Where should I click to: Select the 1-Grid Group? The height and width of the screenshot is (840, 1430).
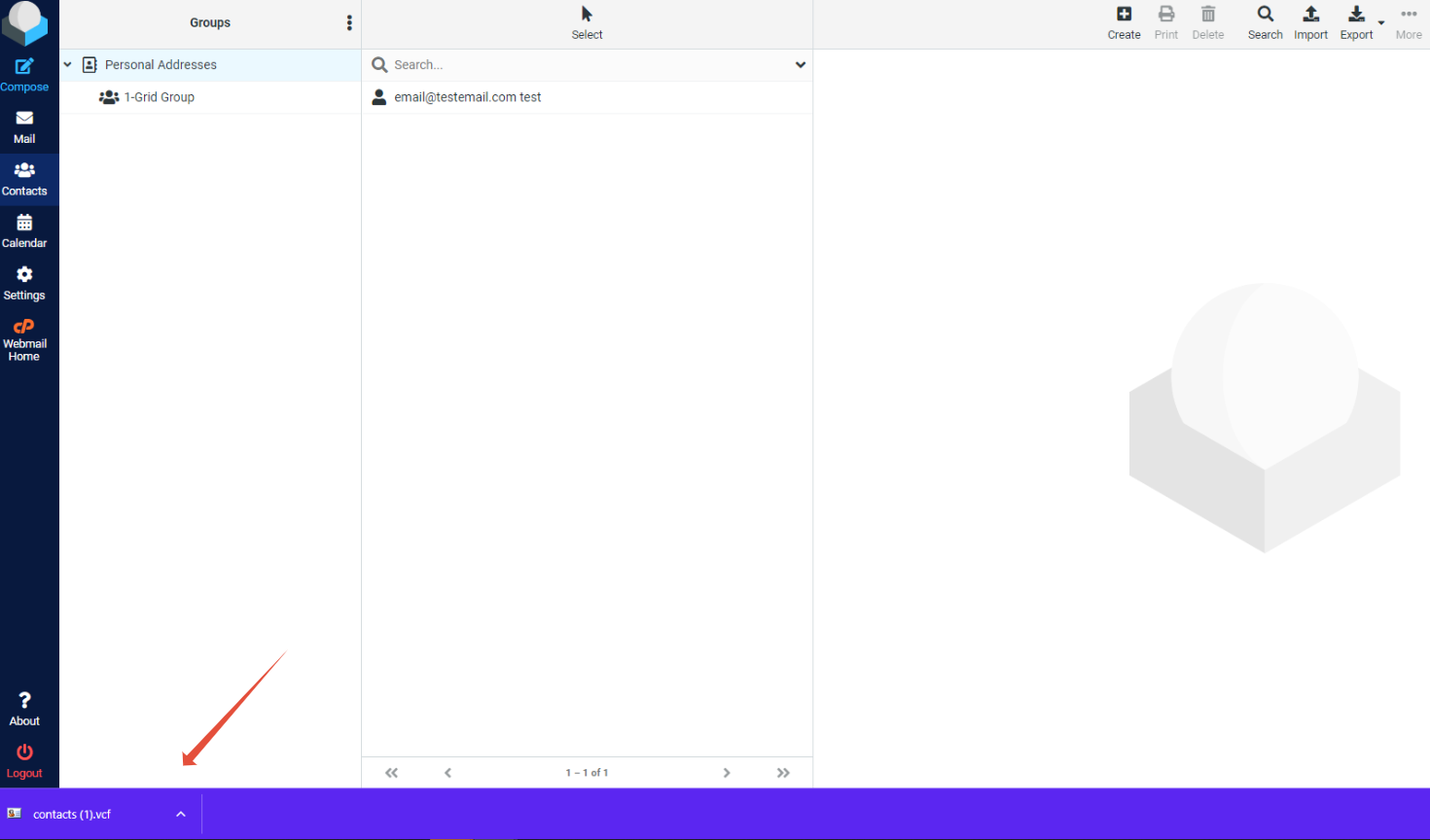pos(210,97)
